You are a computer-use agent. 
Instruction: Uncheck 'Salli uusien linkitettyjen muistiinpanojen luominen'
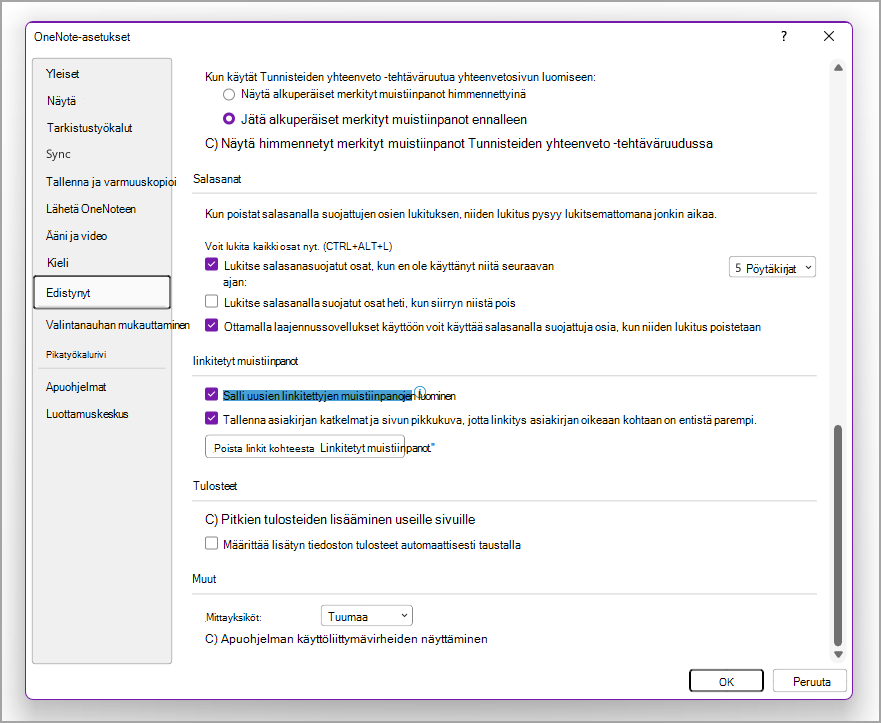pos(211,394)
